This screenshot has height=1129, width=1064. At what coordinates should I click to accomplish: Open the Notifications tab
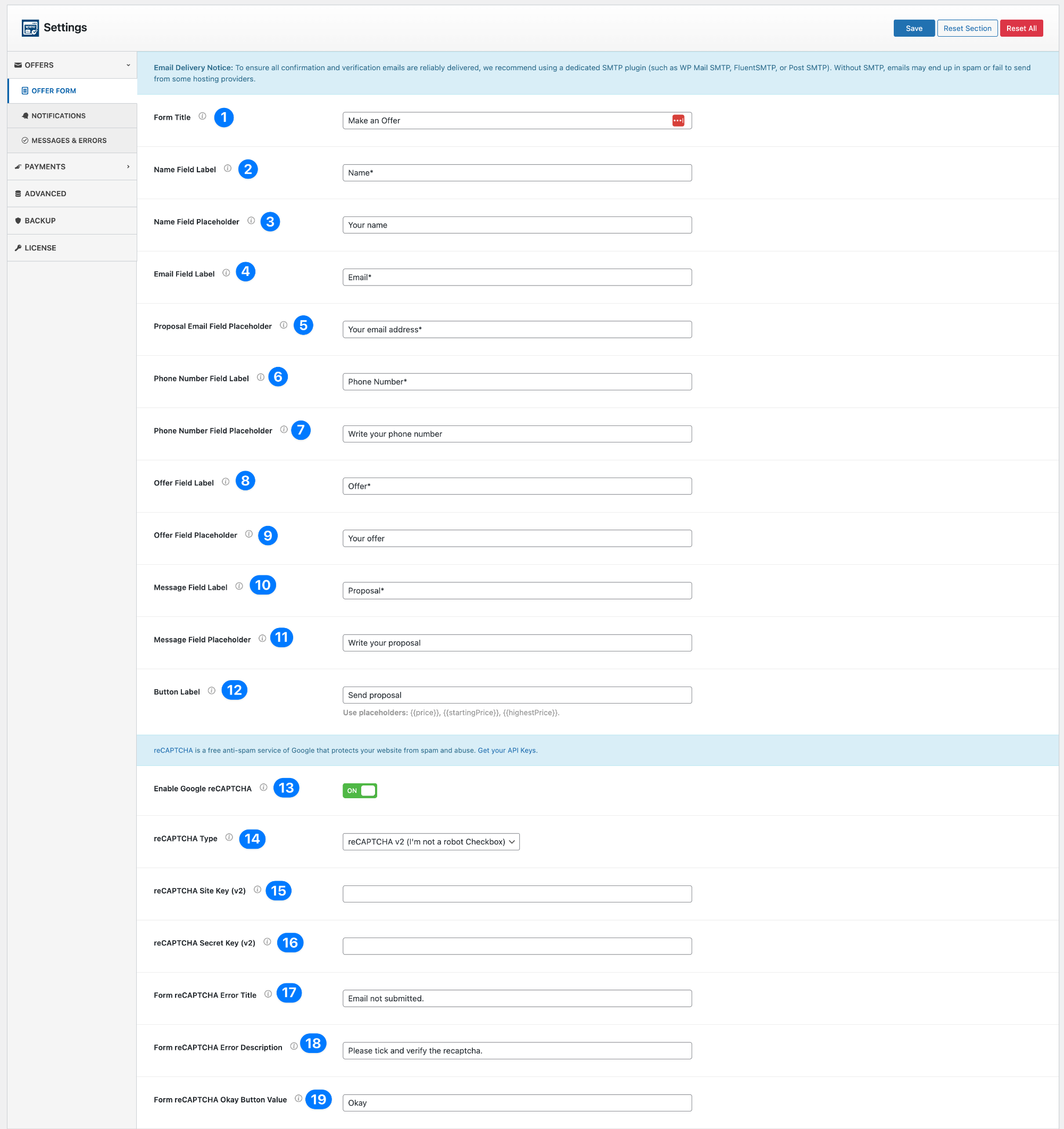tap(59, 116)
